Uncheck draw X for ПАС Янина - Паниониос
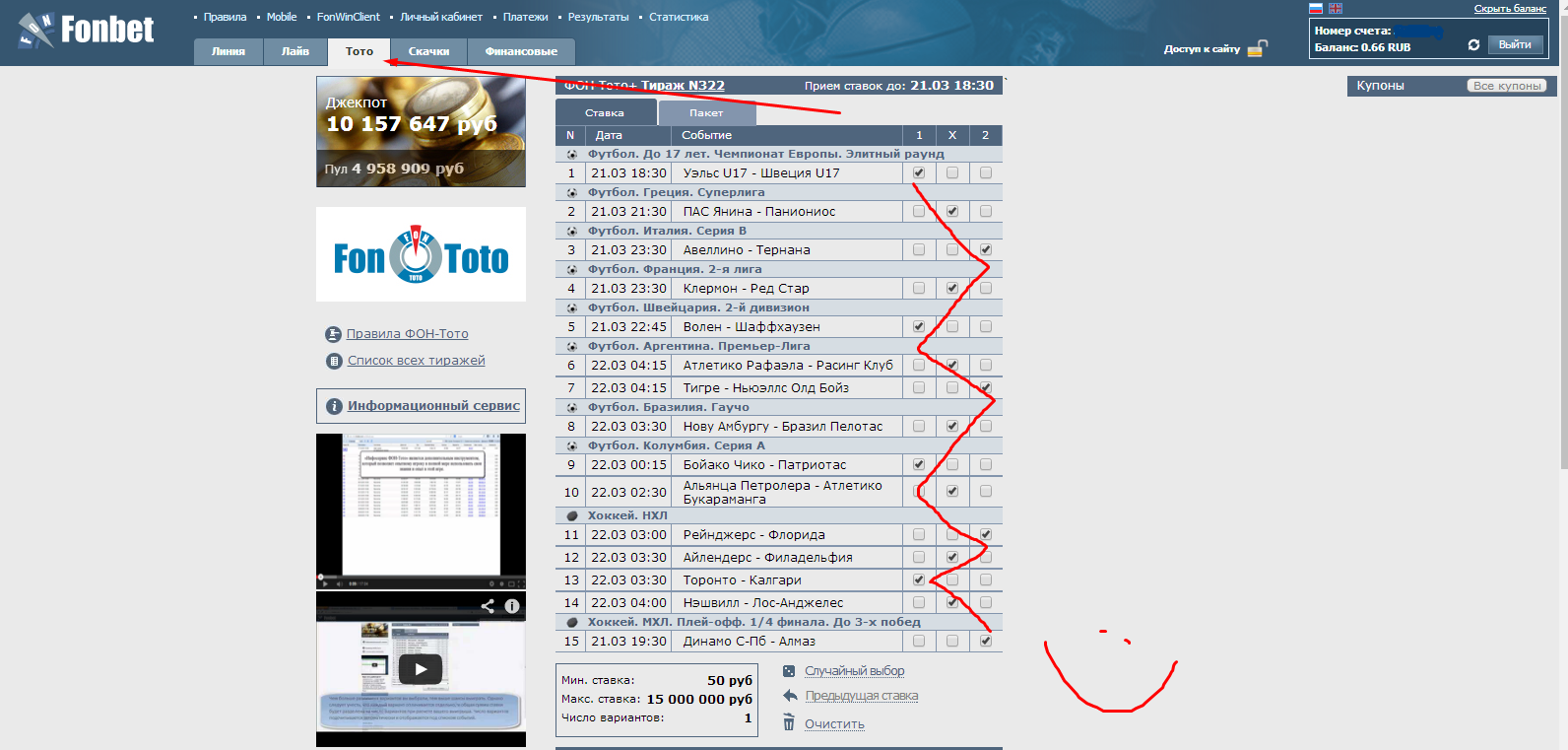The width and height of the screenshot is (1568, 750). [952, 211]
